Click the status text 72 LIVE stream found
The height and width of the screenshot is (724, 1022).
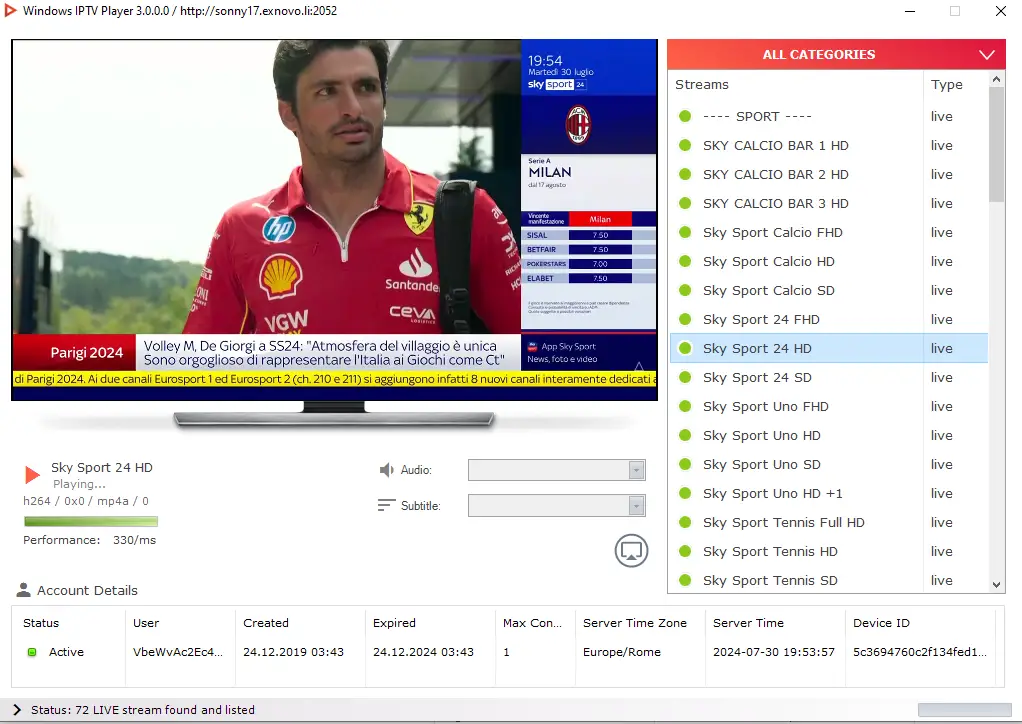coord(142,710)
